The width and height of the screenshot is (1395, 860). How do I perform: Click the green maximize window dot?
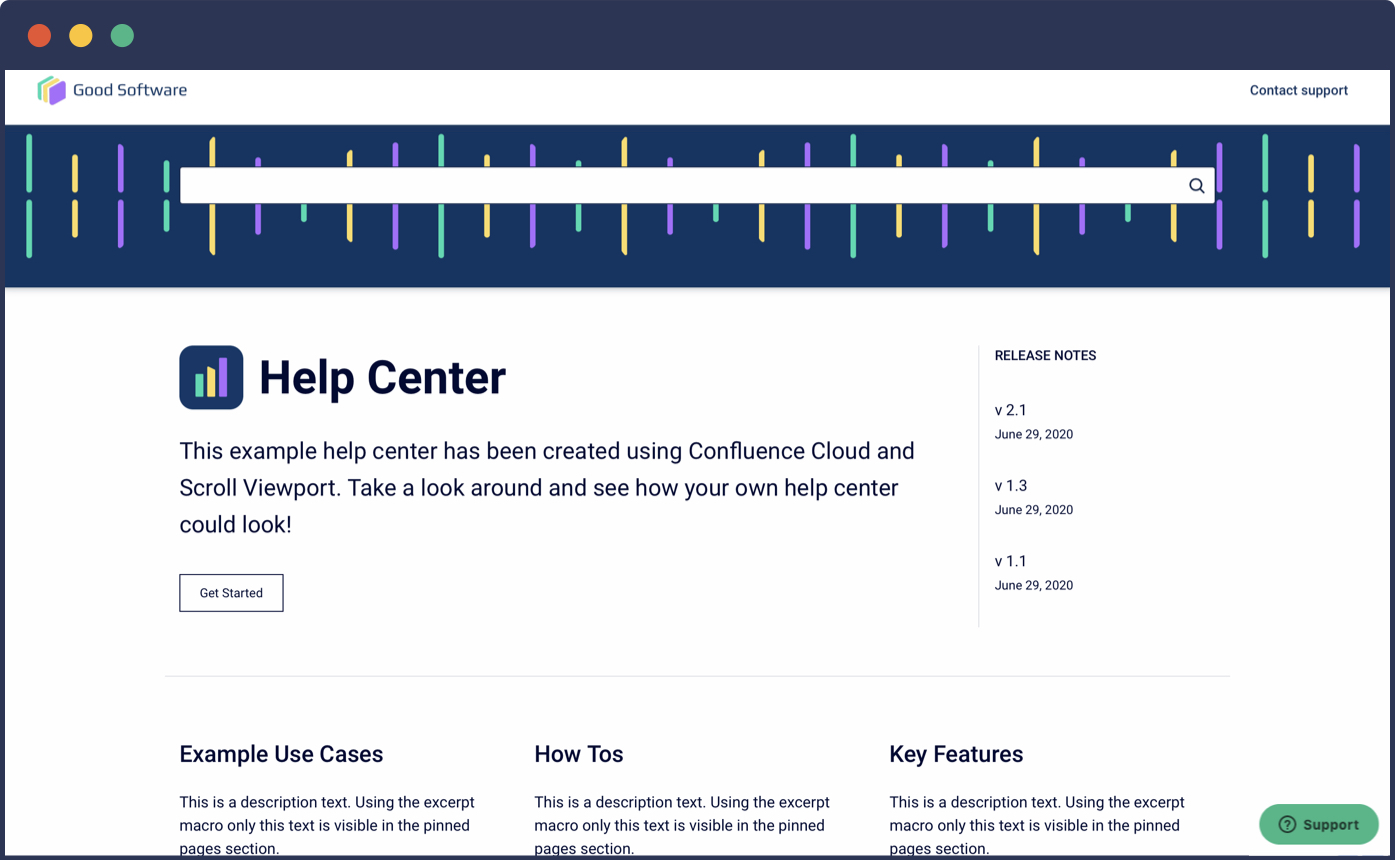coord(122,36)
